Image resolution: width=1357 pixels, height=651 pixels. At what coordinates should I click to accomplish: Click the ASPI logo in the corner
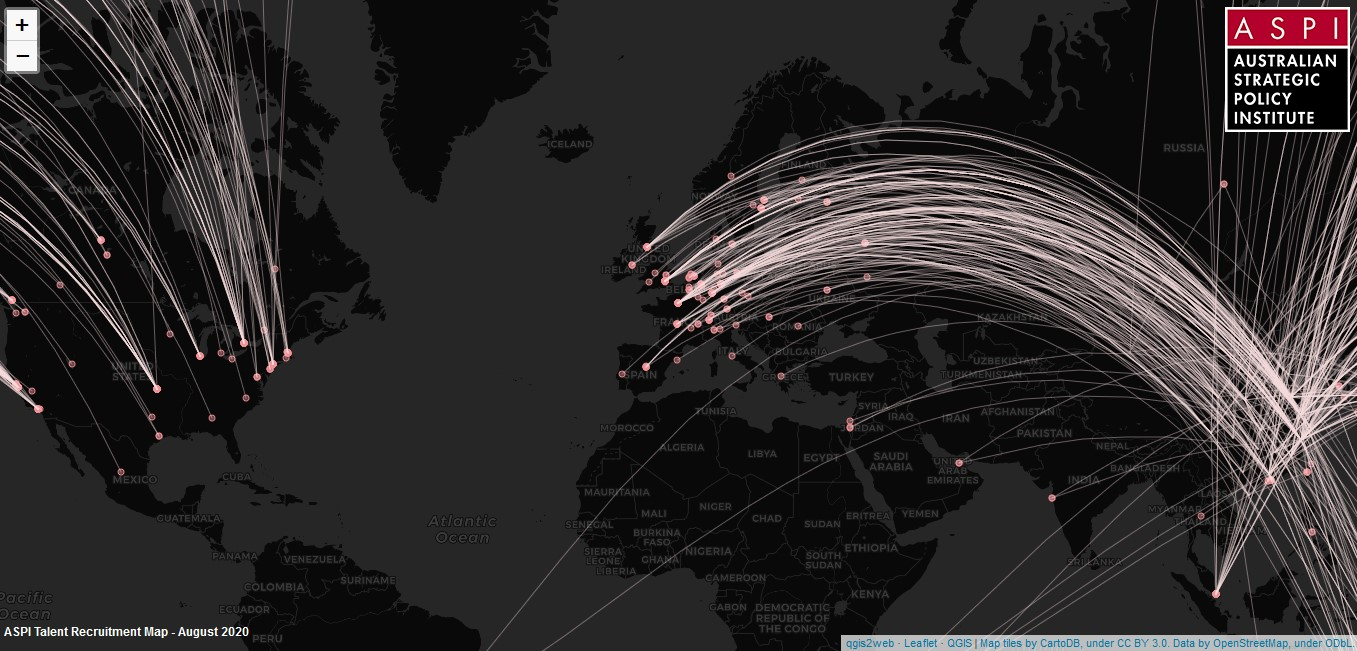[1287, 69]
